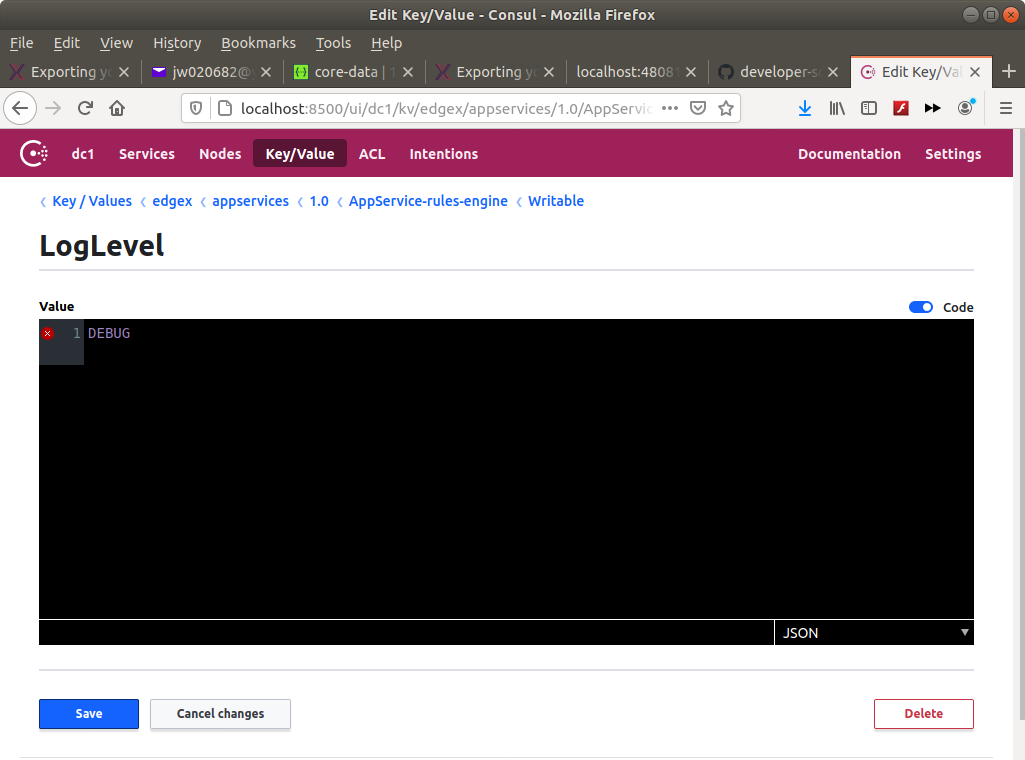Open the Bookmarks menu
1025x760 pixels.
coord(258,43)
